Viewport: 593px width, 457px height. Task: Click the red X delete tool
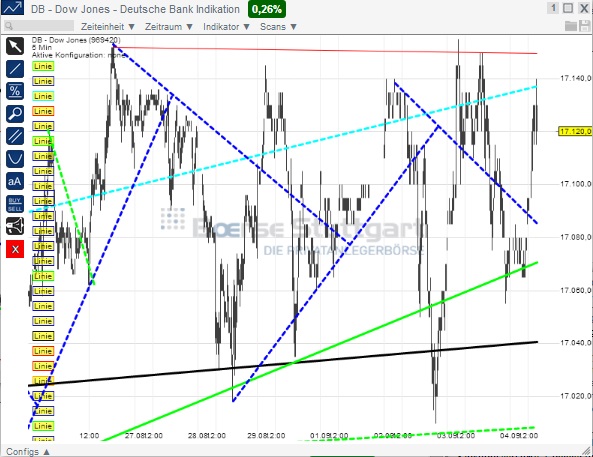point(15,249)
